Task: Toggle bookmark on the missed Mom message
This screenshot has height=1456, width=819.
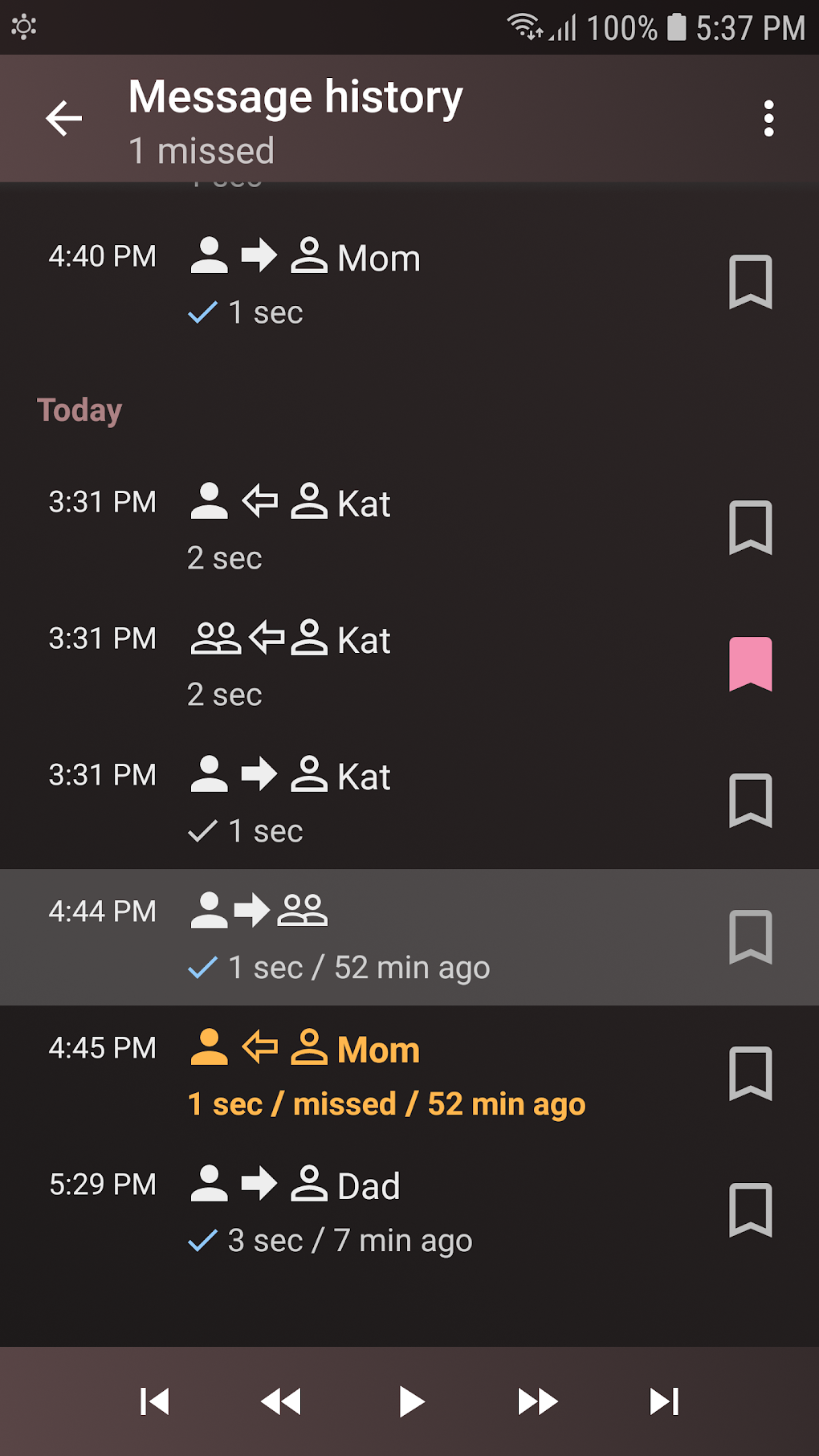Action: coord(750,1074)
